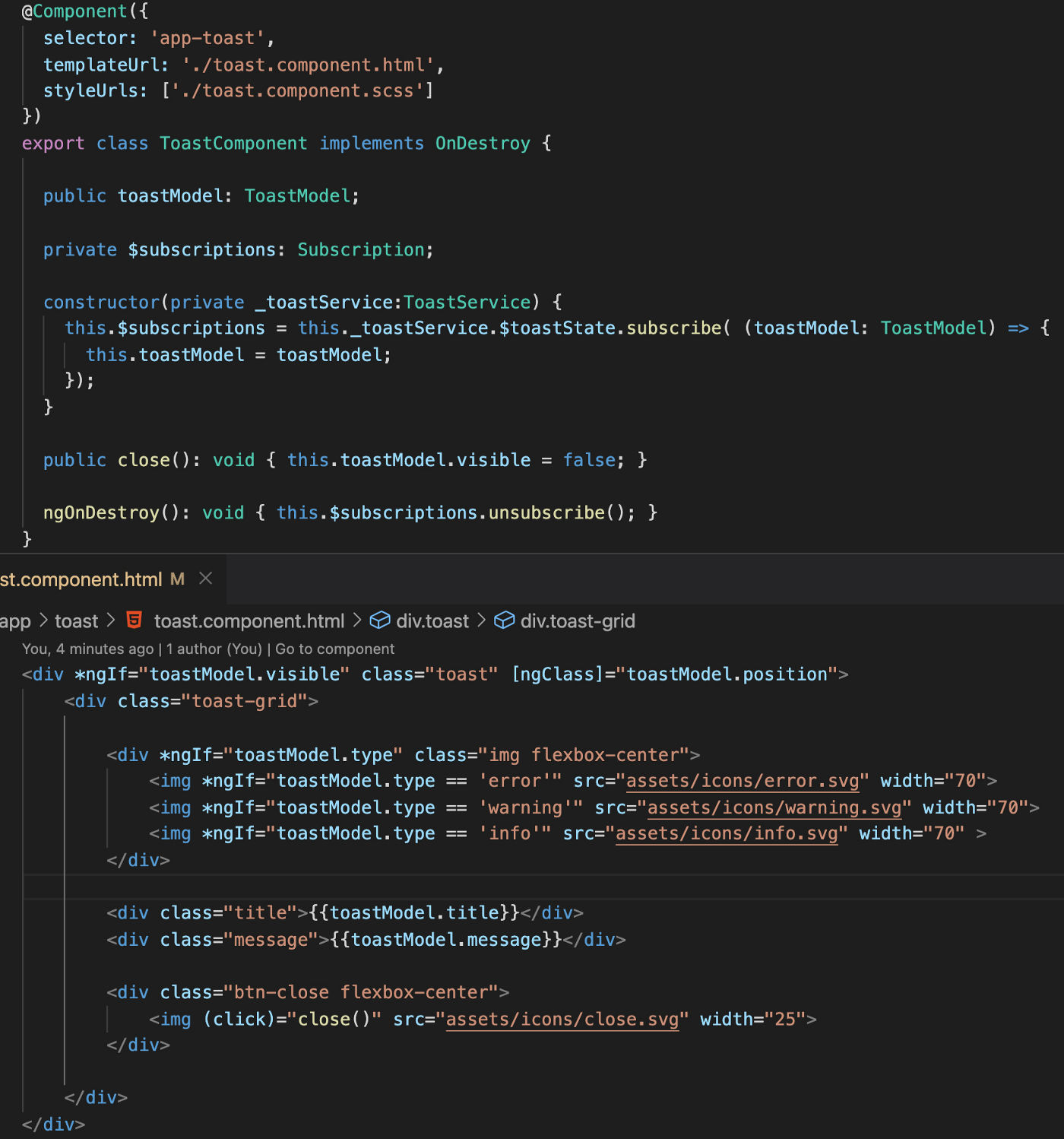The height and width of the screenshot is (1139, 1064).
Task: Click the ToastService type in constructor
Action: click(x=467, y=302)
